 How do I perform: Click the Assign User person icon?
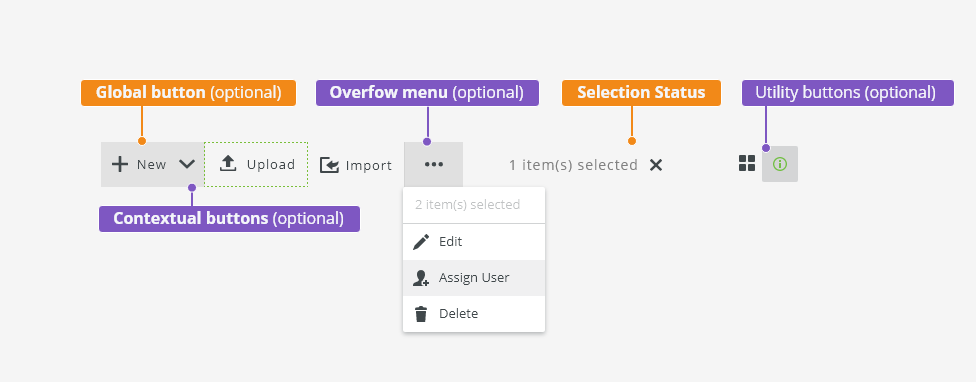click(421, 278)
